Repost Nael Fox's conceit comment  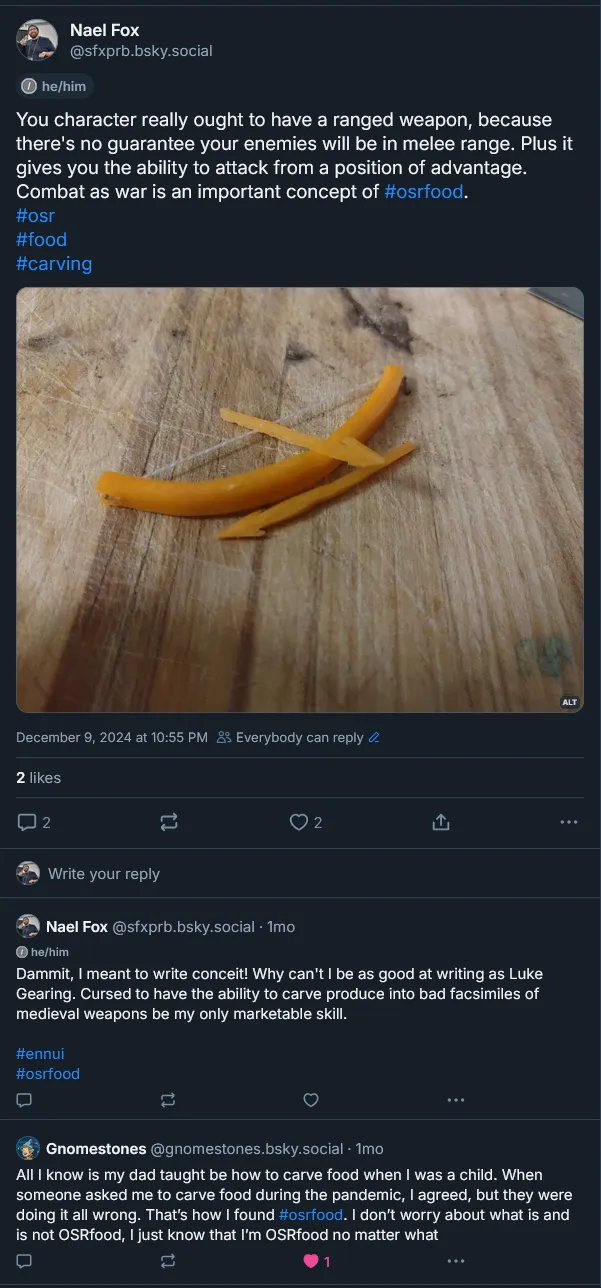[x=168, y=1100]
